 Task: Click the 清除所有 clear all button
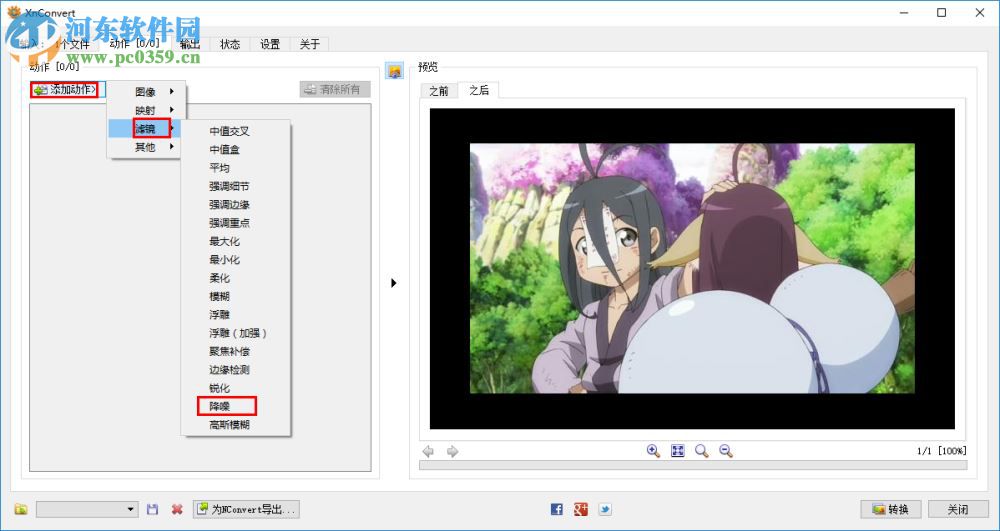point(335,90)
